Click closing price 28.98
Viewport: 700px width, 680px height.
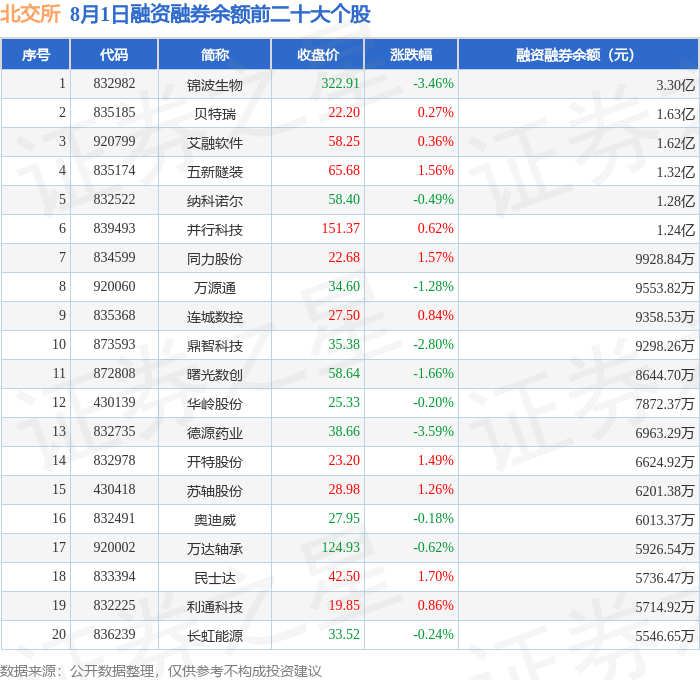point(344,490)
